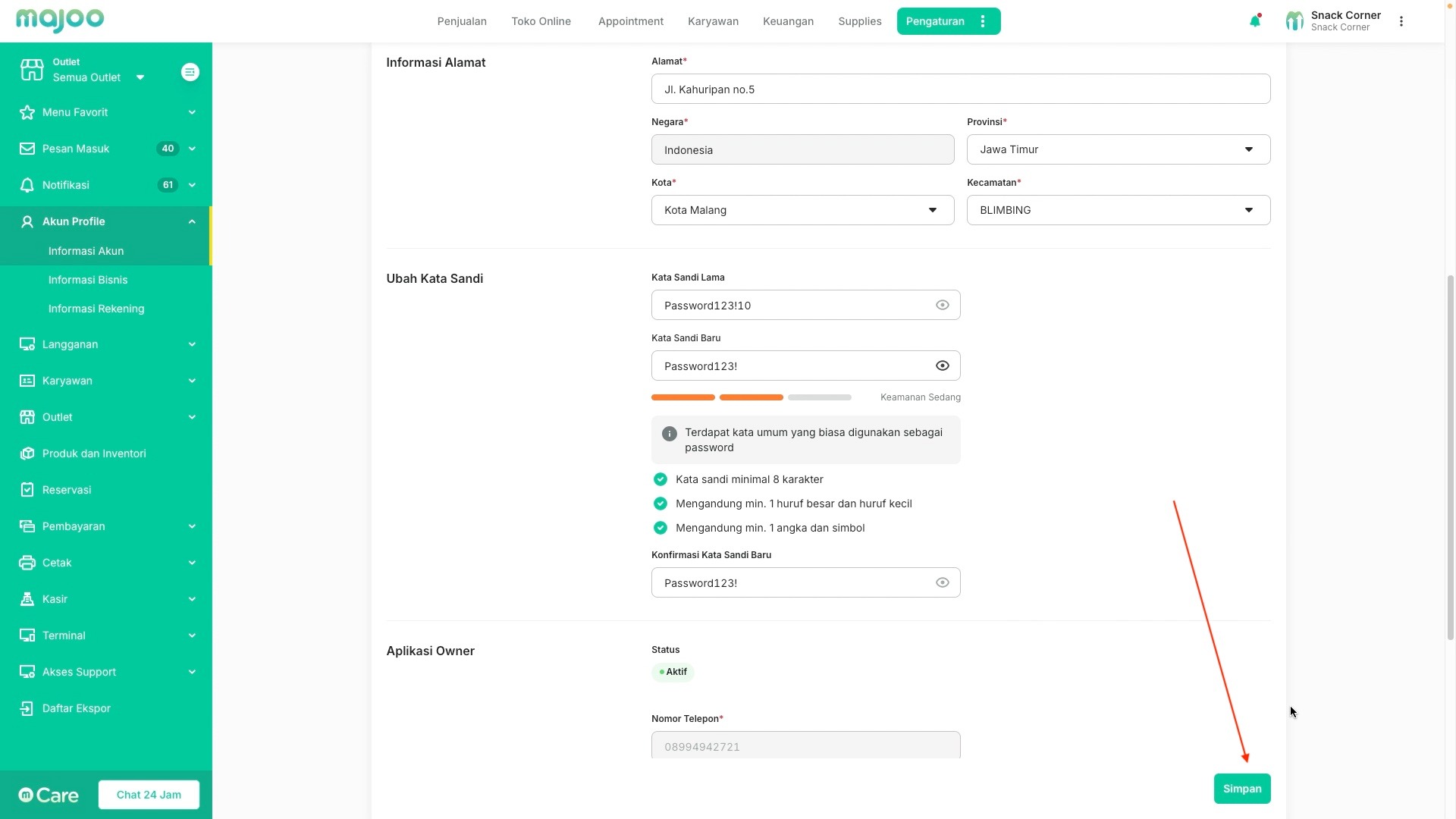Click the Simpan button
This screenshot has height=819, width=1456.
(1241, 789)
